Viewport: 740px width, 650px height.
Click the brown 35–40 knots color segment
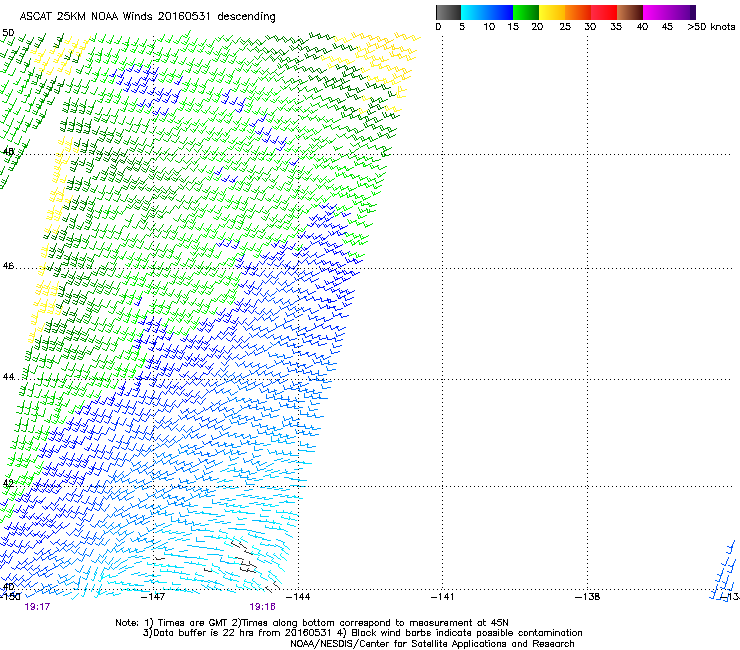tap(630, 12)
